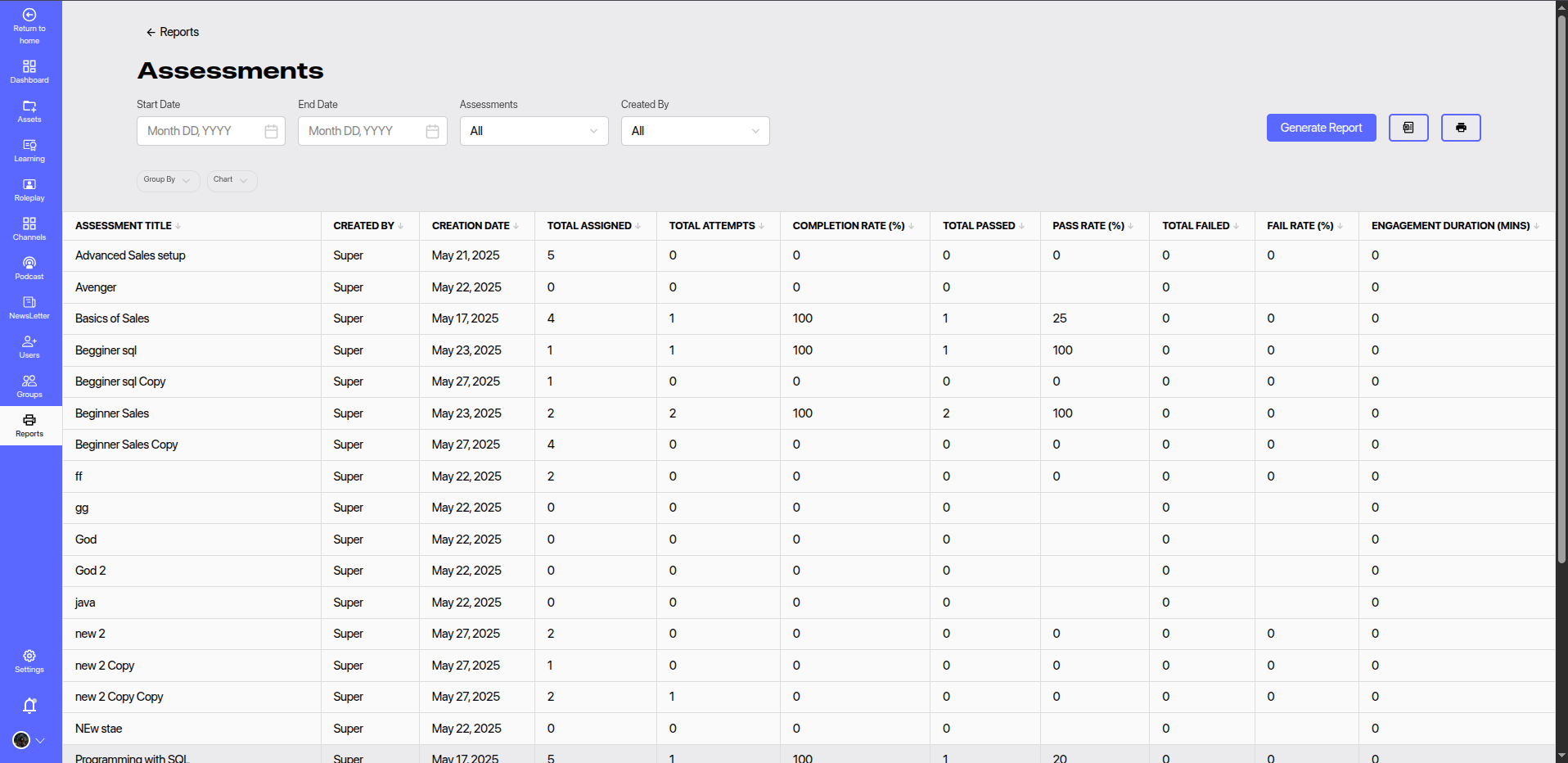Viewport: 1568px width, 763px height.
Task: Open the Assessments filter dropdown
Action: 534,131
